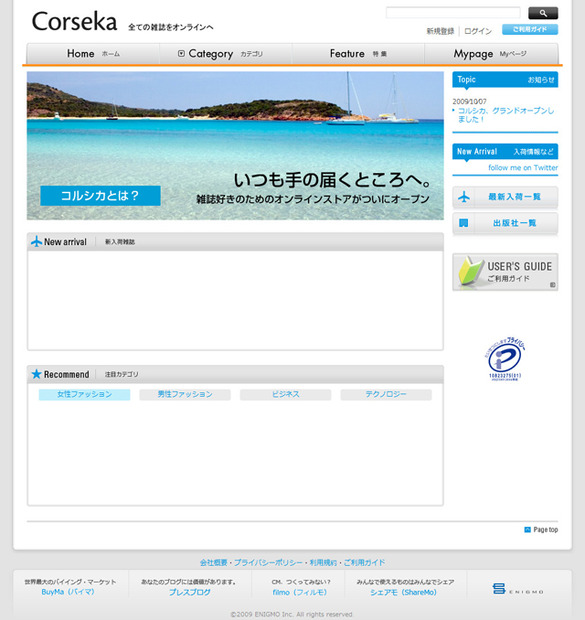Click the Corseka logo

(x=74, y=21)
